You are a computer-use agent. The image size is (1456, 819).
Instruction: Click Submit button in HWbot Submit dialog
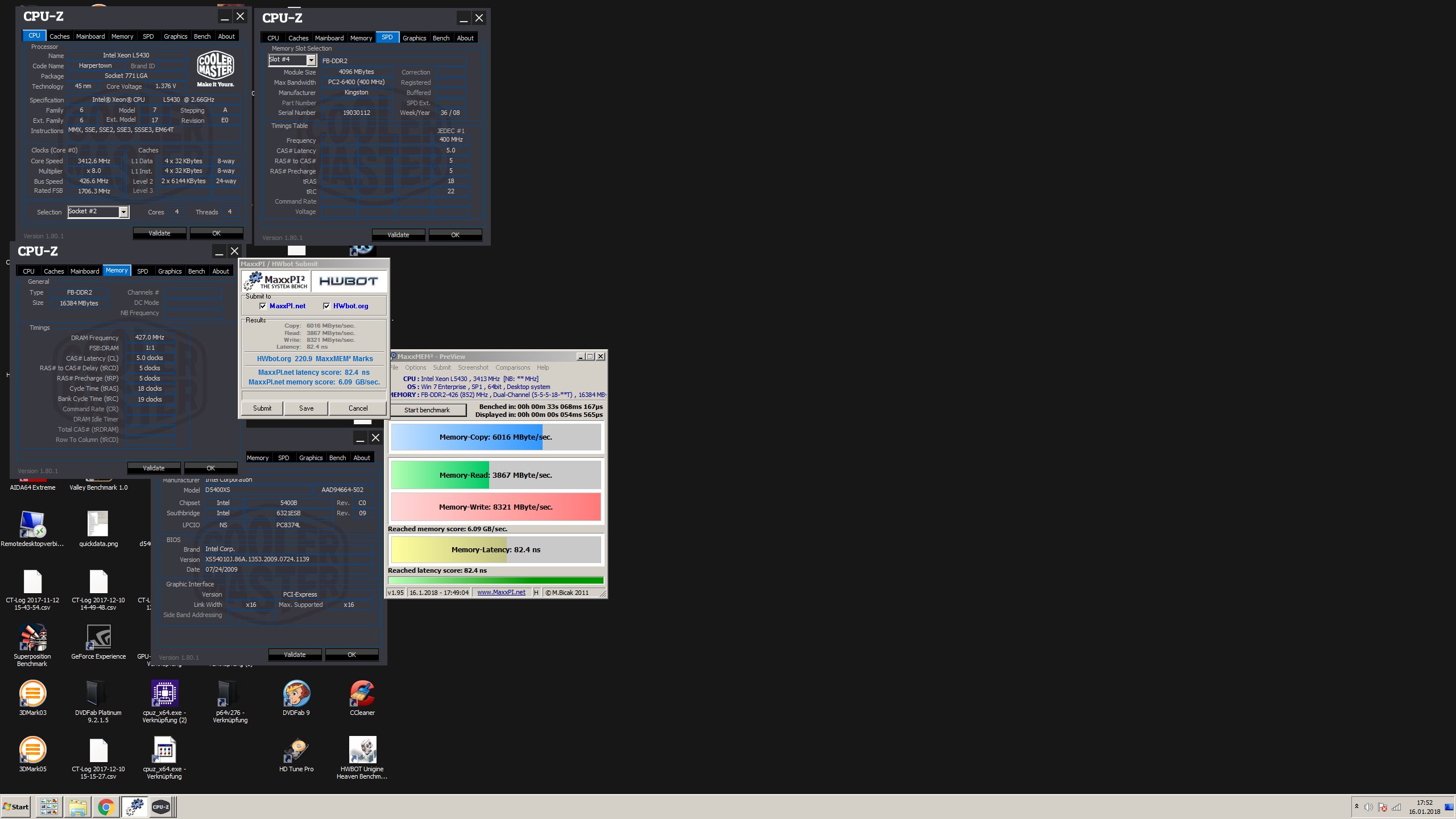pos(262,408)
